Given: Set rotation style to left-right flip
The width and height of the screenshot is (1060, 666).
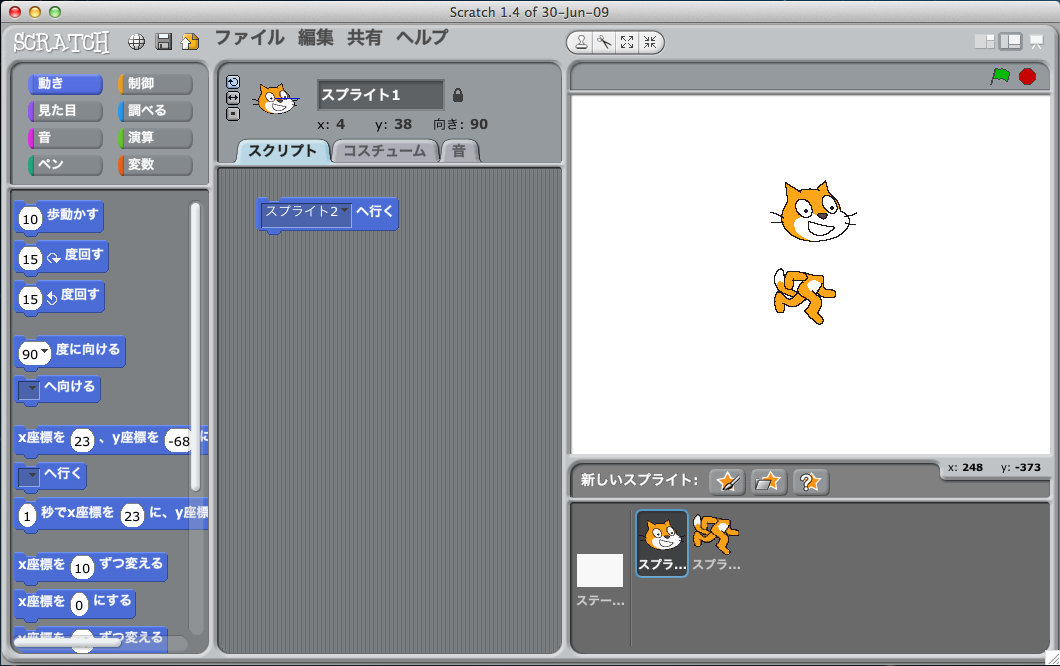Looking at the screenshot, I should (233, 98).
